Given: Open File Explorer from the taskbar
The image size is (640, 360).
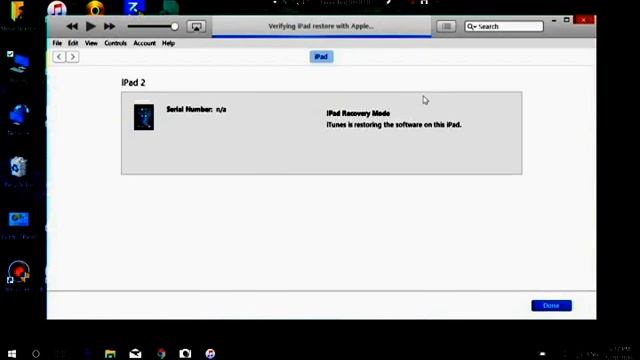Looking at the screenshot, I should click(110, 353).
